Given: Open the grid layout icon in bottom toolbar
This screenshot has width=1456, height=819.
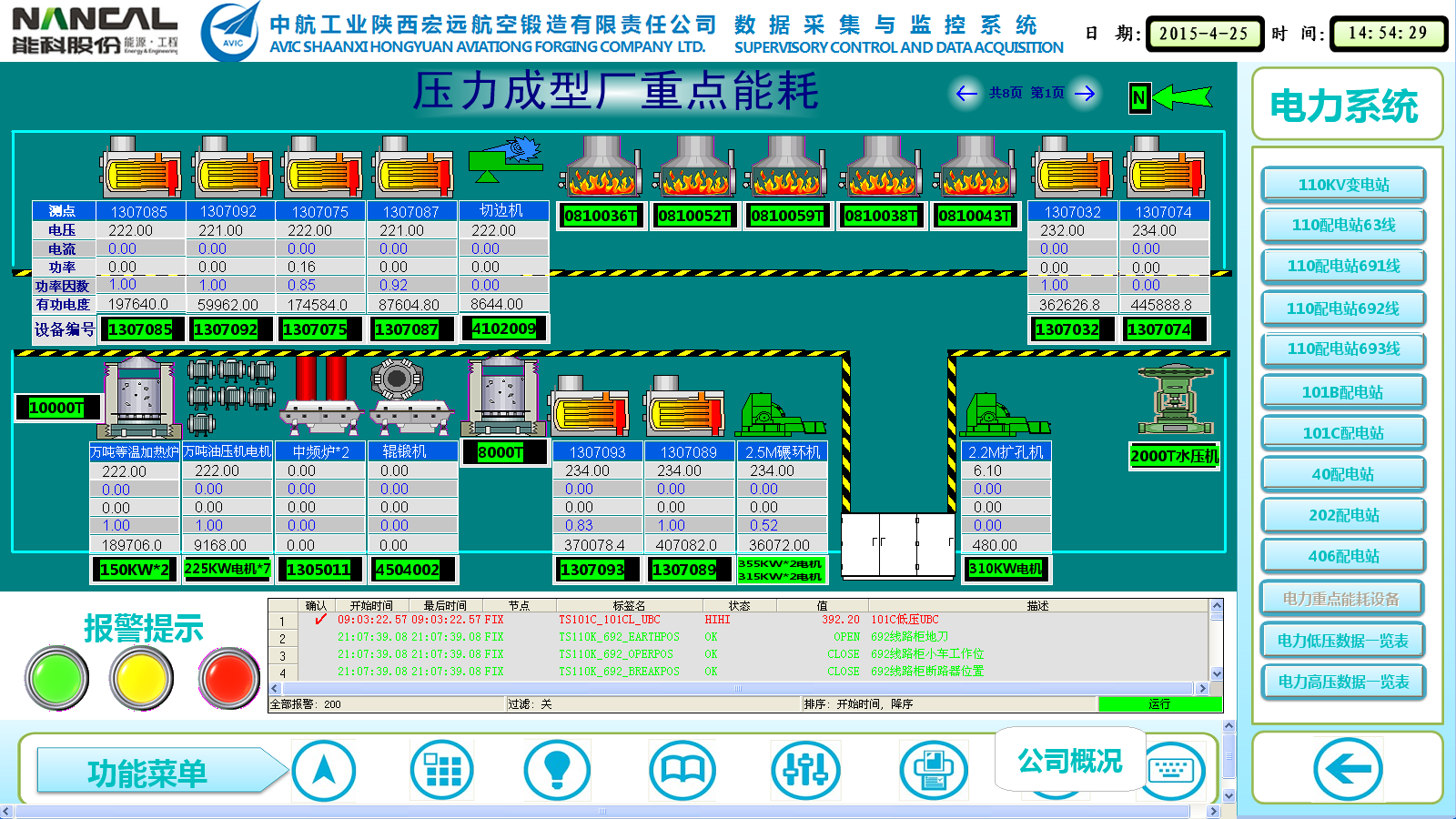Looking at the screenshot, I should [x=442, y=770].
